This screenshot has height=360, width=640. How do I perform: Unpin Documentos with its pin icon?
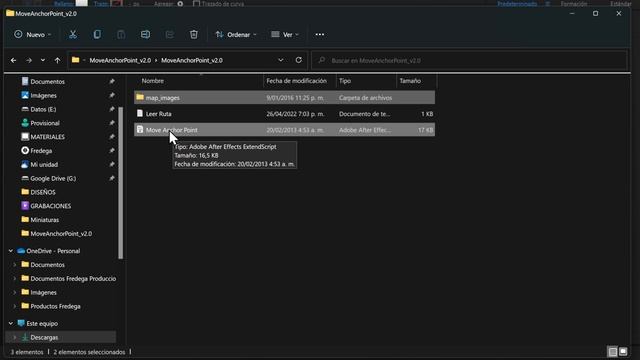[x=111, y=82]
